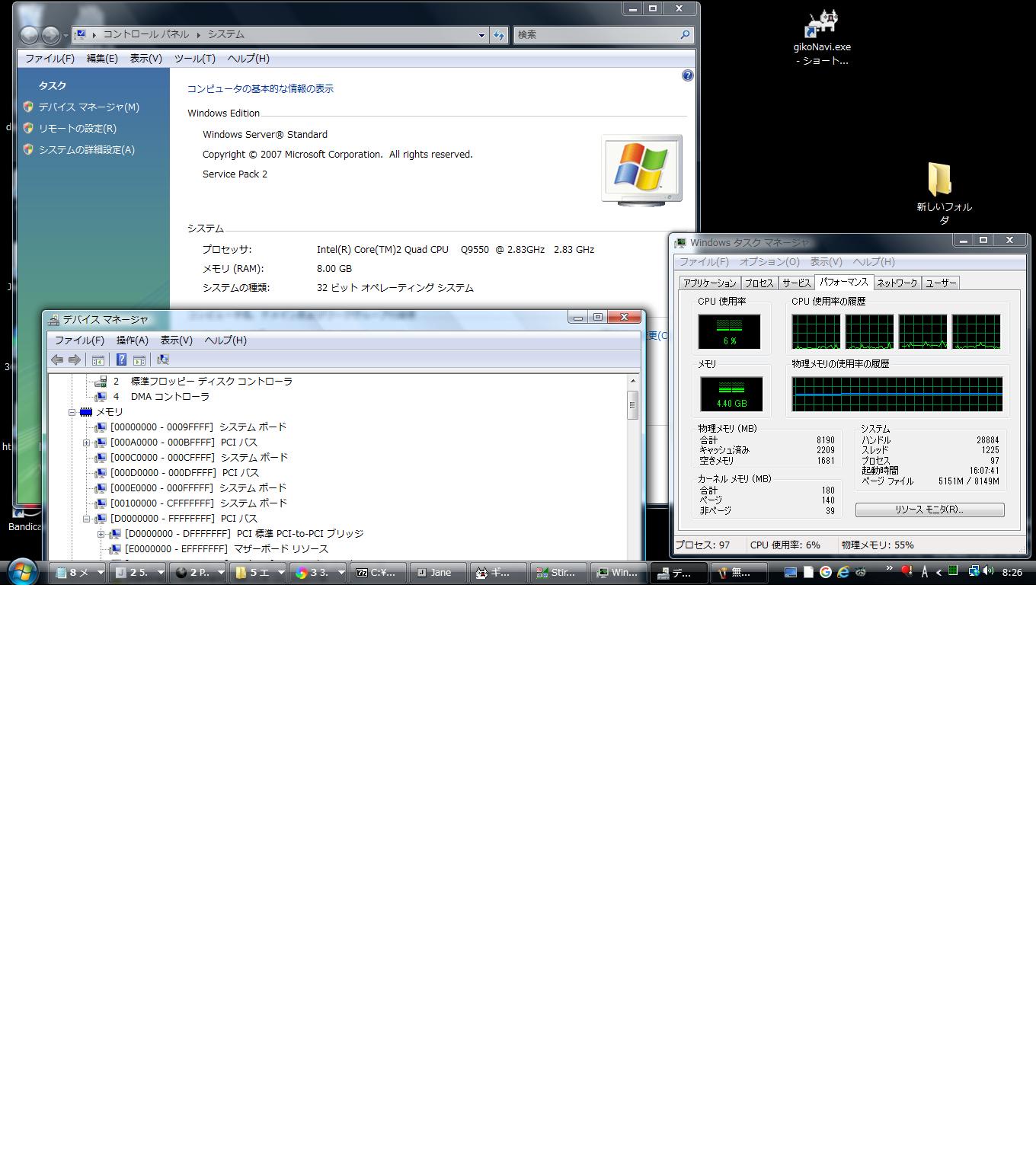1036x1176 pixels.
Task: Click the Device Manager vertical scrollbar thumb
Action: point(632,405)
